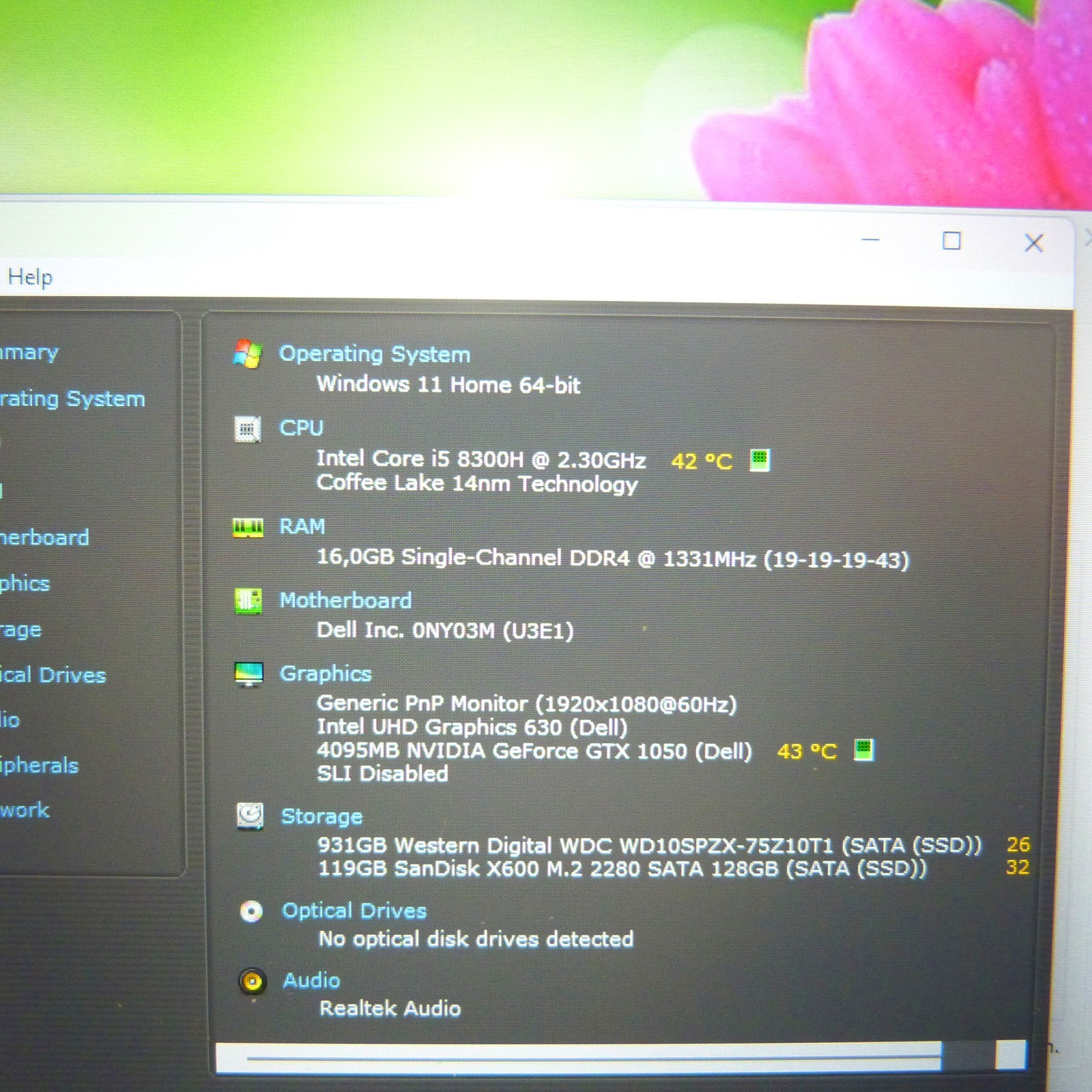Click the NVIDIA GeForce GTX 1050 line
1092x1092 pixels.
pos(534,751)
